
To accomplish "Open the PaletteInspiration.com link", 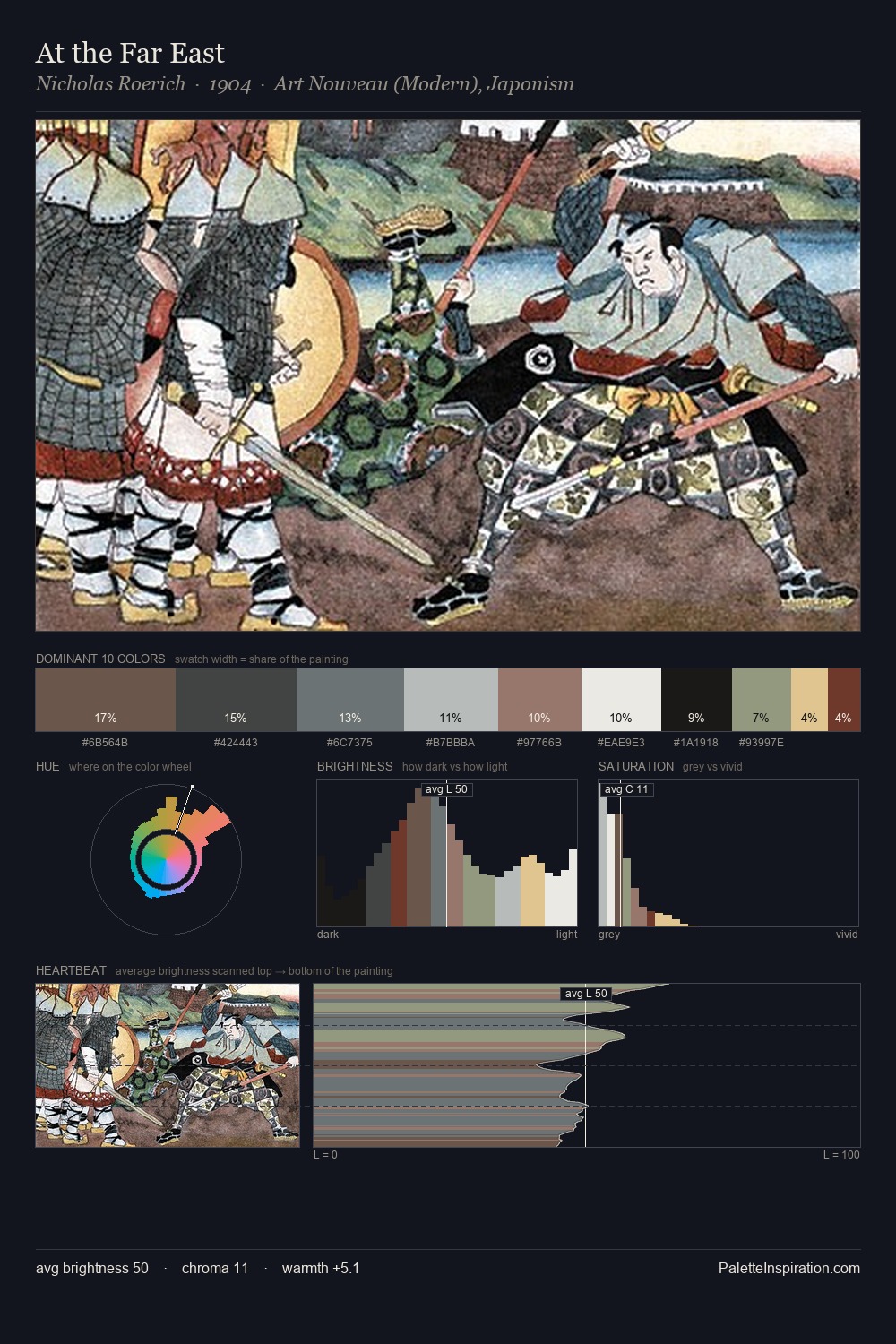I will pyautogui.click(x=789, y=1268).
